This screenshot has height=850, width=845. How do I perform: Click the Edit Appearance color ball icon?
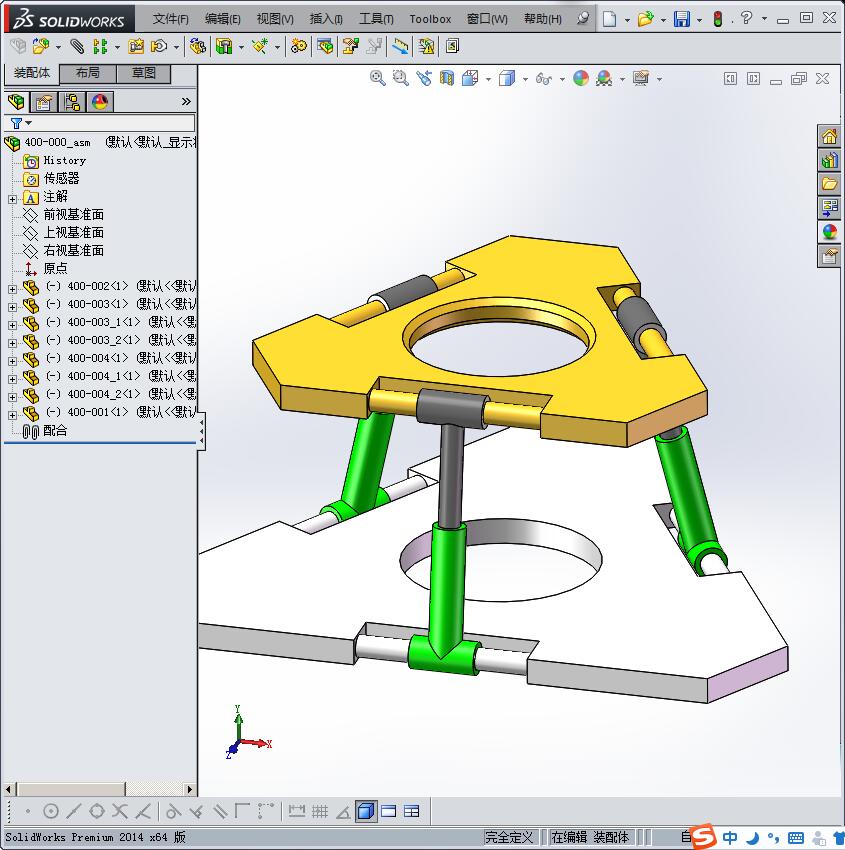[581, 79]
